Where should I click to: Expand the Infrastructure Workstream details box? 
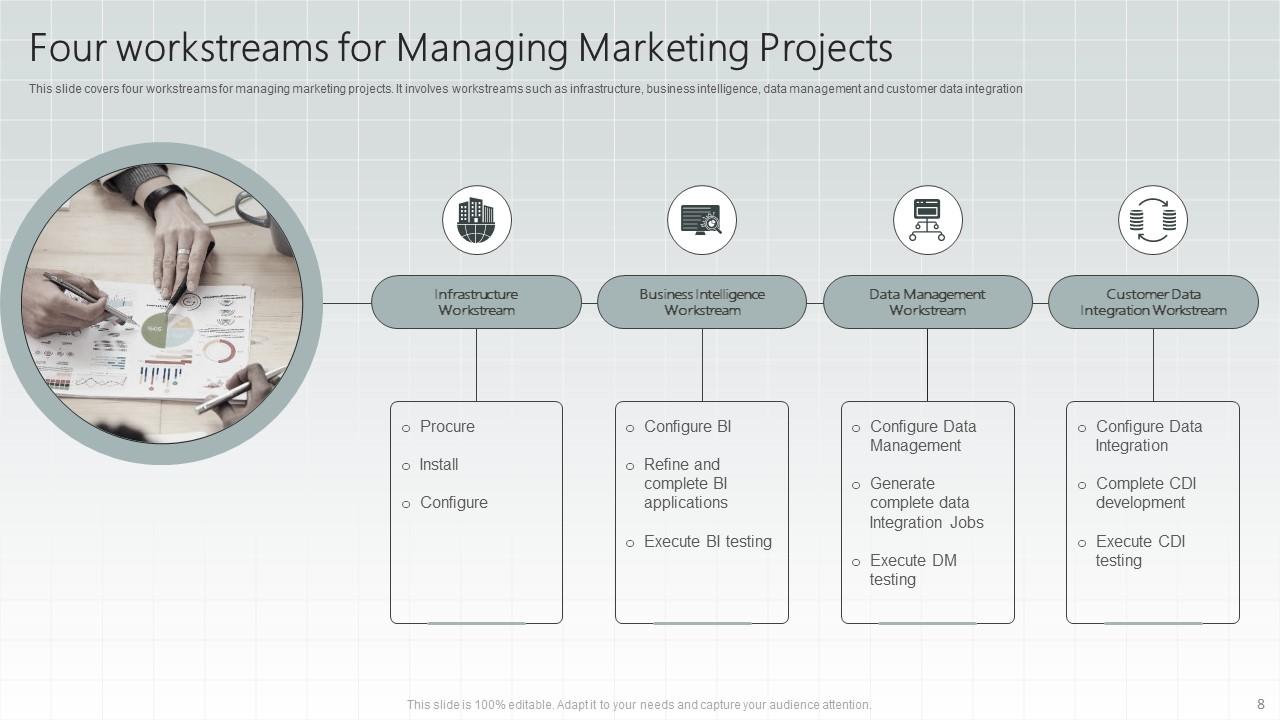pos(477,512)
